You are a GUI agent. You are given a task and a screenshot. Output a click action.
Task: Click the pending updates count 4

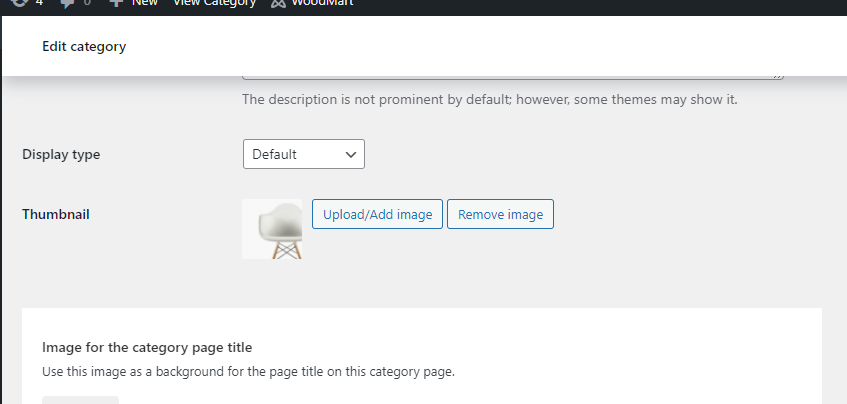pyautogui.click(x=39, y=3)
